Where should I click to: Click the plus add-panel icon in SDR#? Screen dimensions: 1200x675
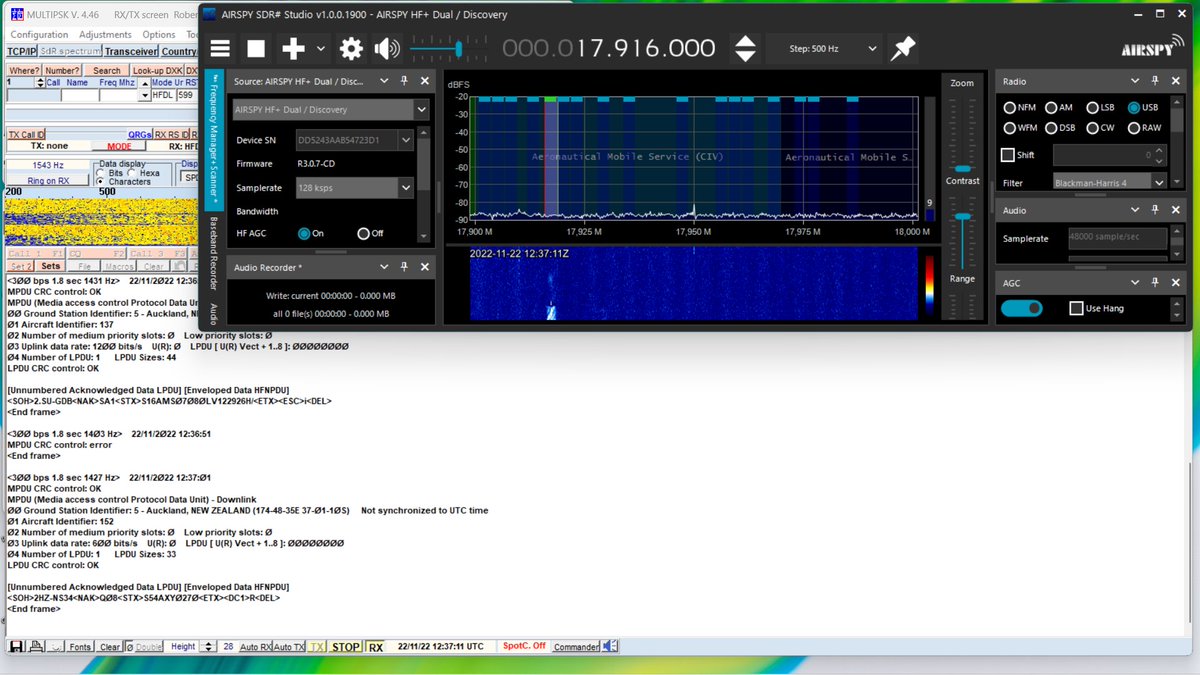(293, 48)
